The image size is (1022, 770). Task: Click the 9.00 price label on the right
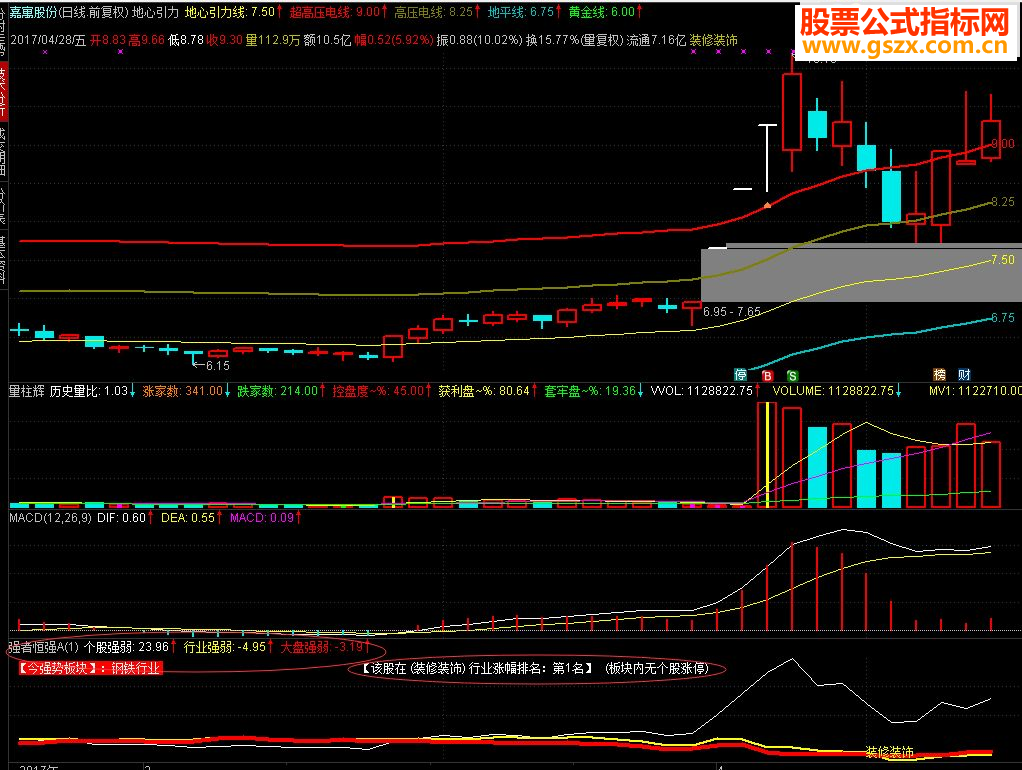[1002, 143]
